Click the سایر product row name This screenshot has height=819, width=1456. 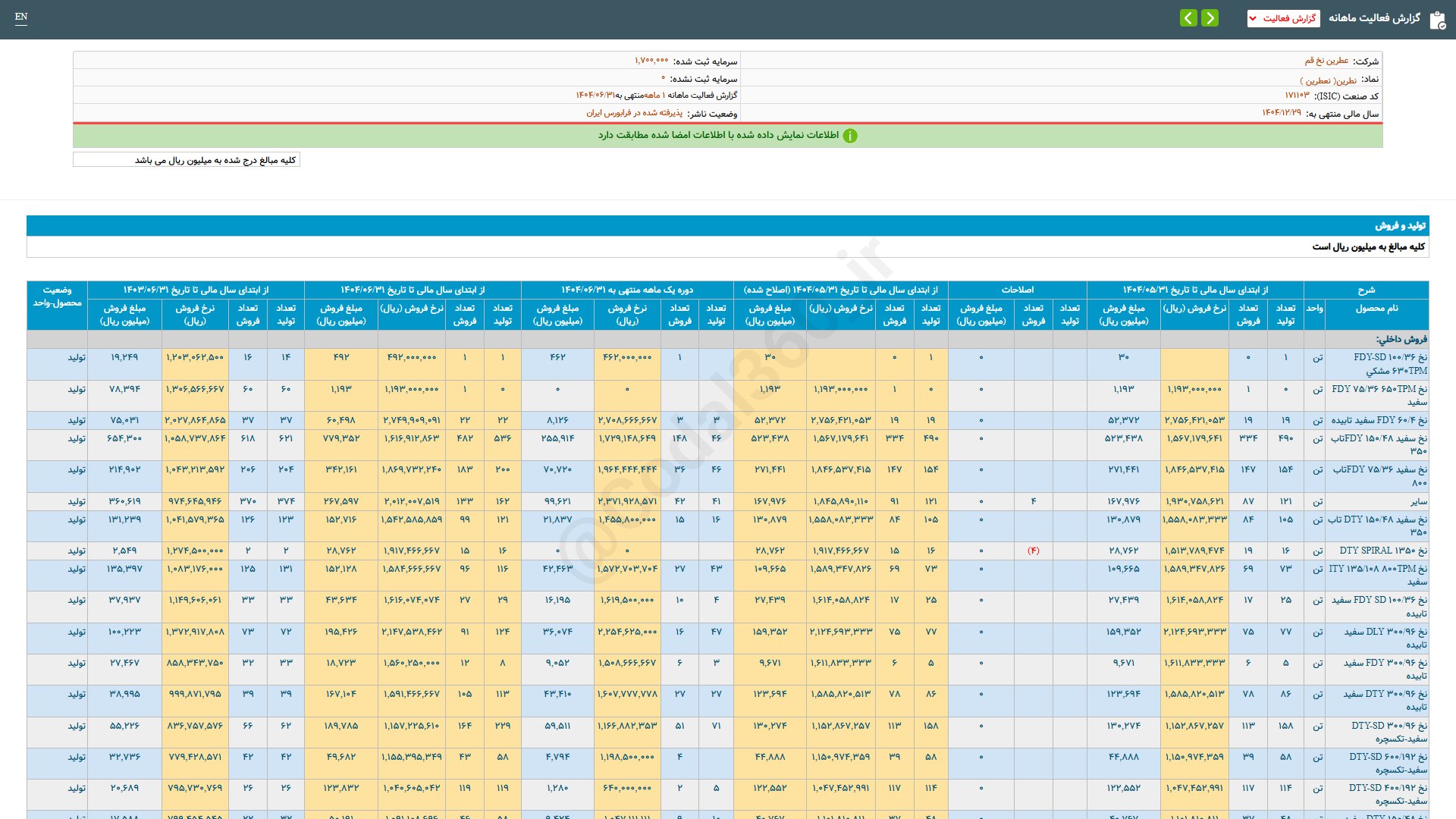(1418, 501)
